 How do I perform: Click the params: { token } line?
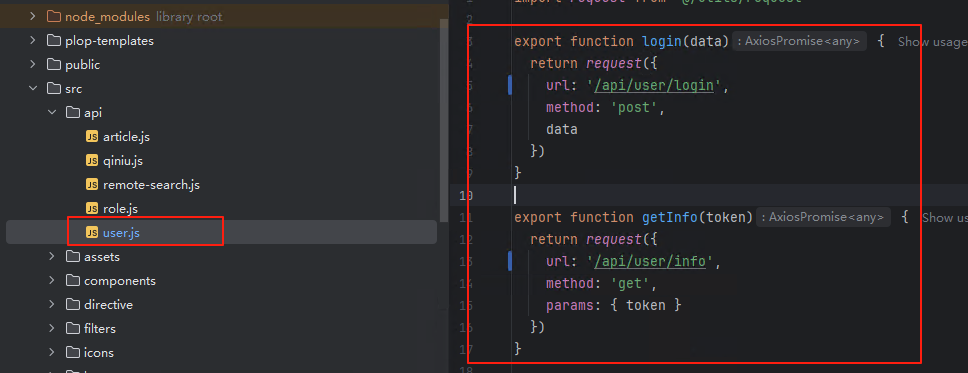614,305
